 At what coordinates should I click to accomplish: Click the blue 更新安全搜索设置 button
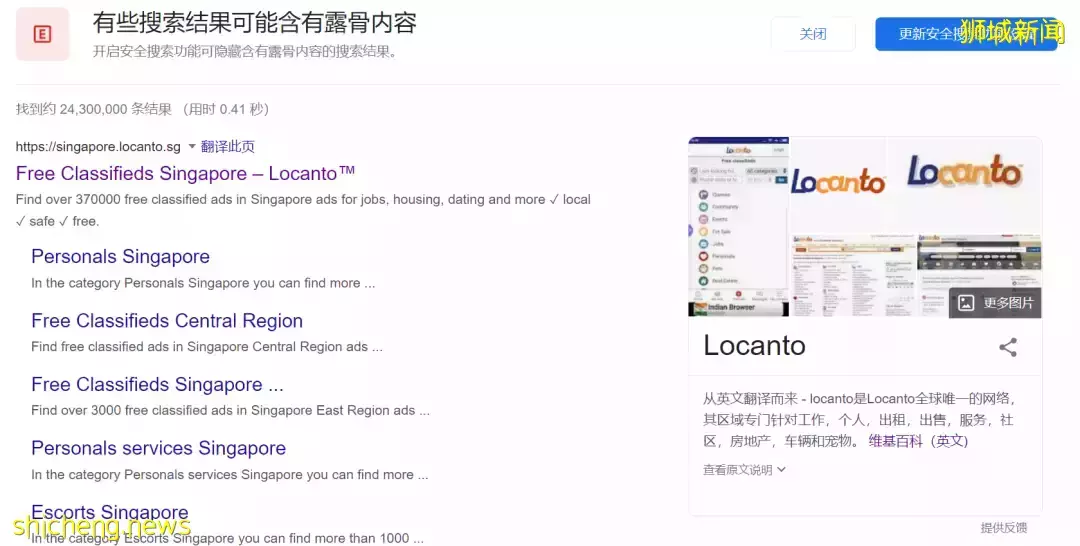coord(966,34)
